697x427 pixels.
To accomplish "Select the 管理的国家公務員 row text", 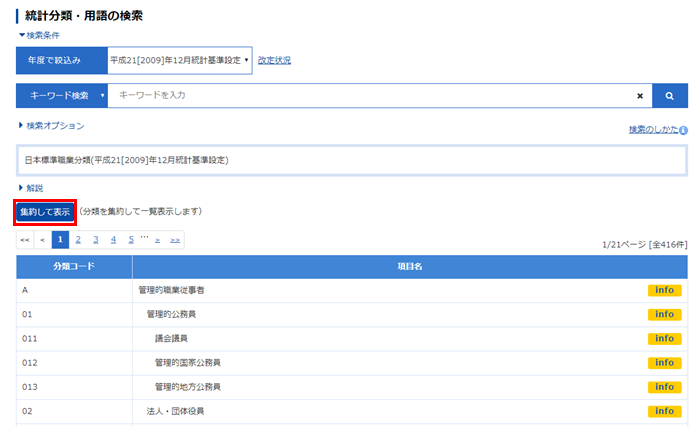I will 188,363.
